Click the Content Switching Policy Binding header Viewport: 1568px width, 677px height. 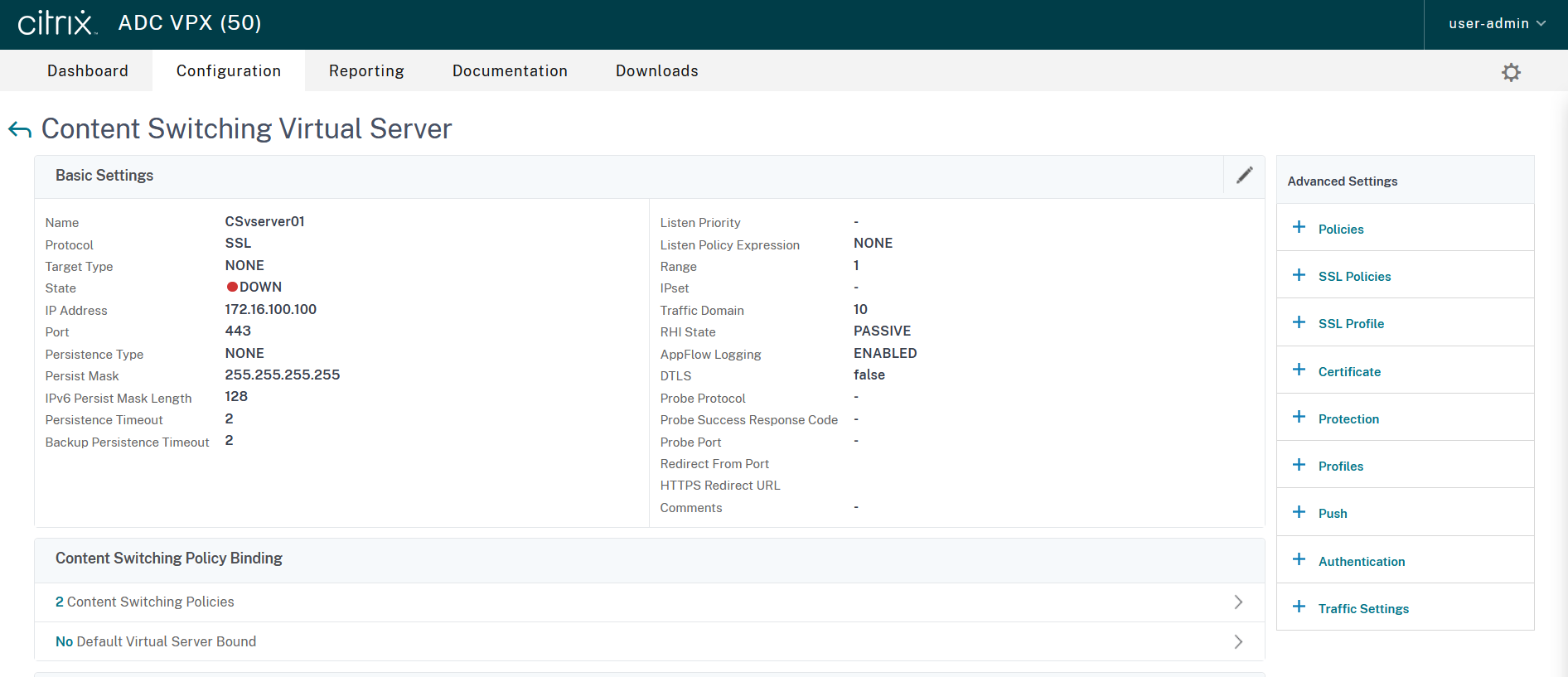pyautogui.click(x=169, y=559)
